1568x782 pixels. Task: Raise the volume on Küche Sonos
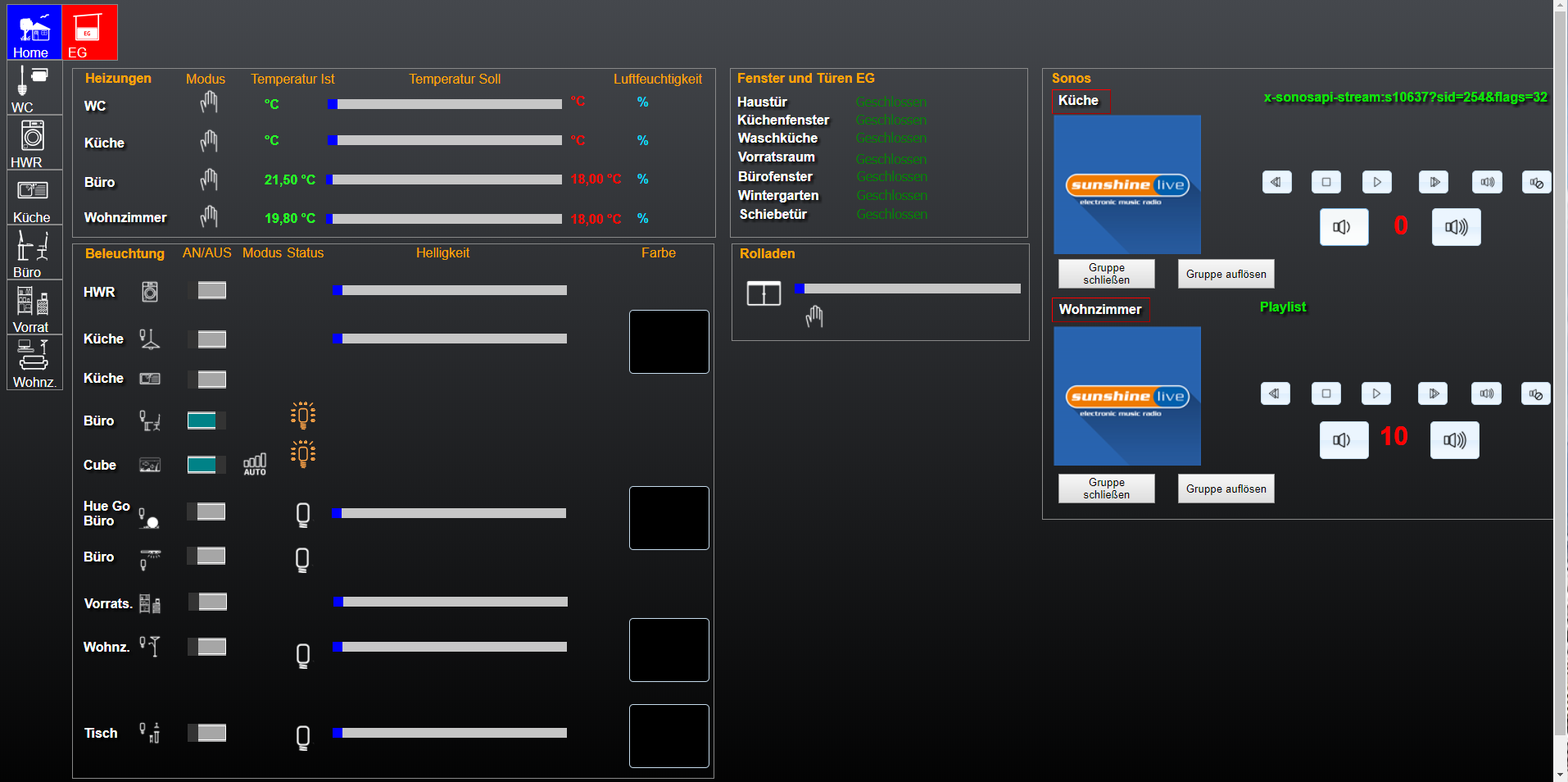pos(1456,227)
